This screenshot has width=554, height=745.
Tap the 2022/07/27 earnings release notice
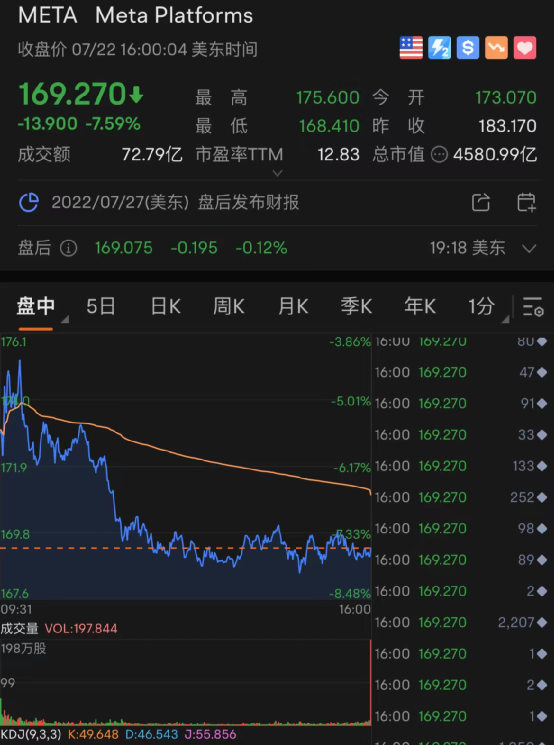(x=175, y=202)
